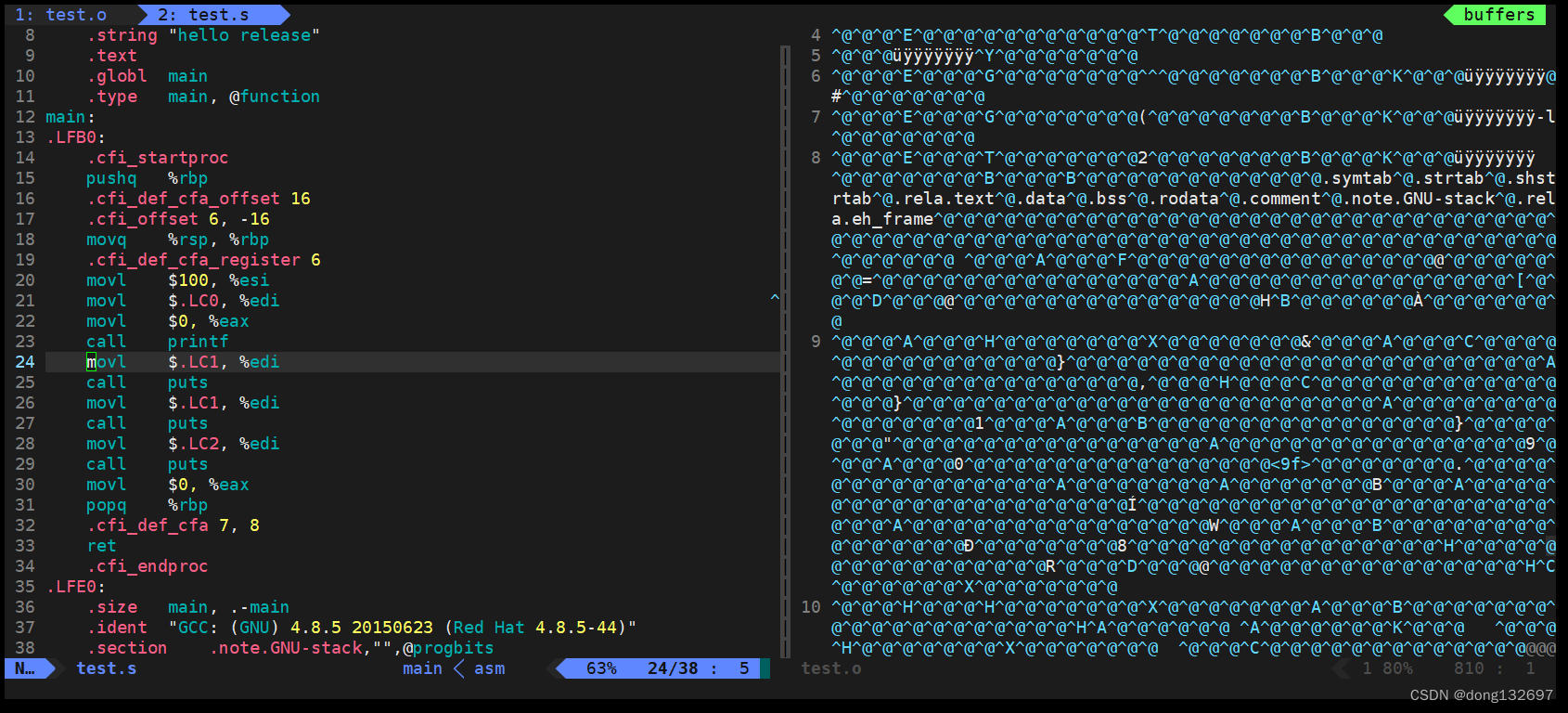Click the .text directive on line 9
The height and width of the screenshot is (713, 1568).
[111, 56]
